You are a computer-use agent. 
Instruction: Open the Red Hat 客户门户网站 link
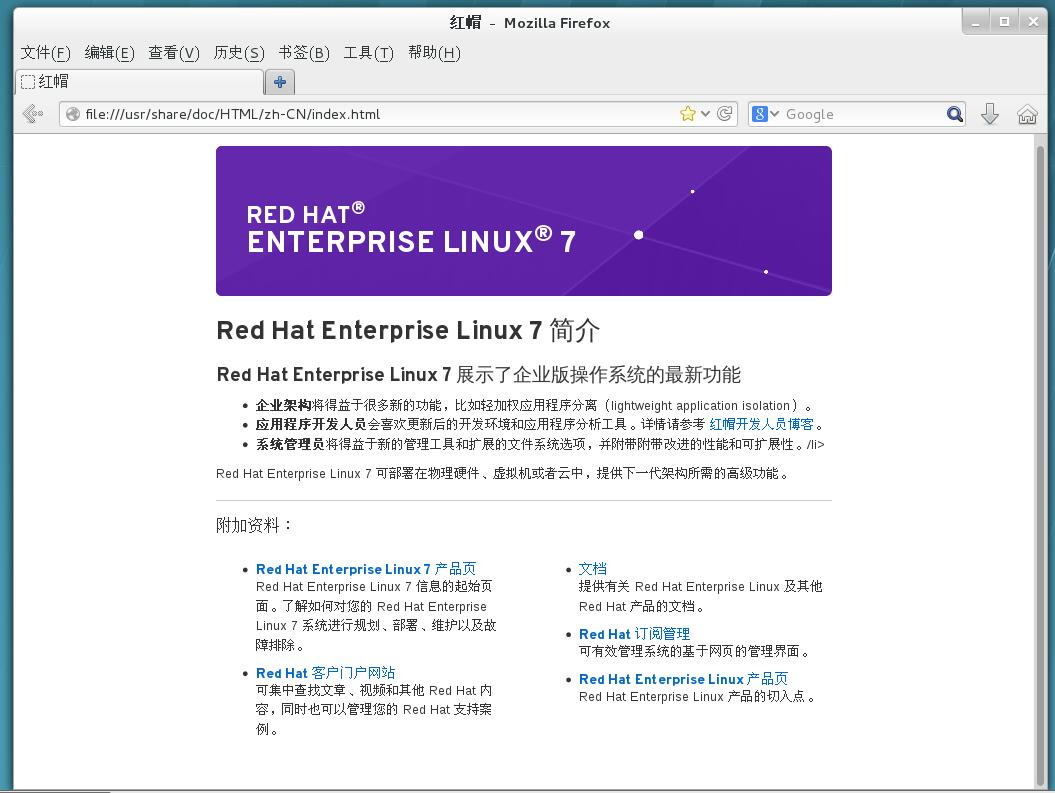[325, 673]
